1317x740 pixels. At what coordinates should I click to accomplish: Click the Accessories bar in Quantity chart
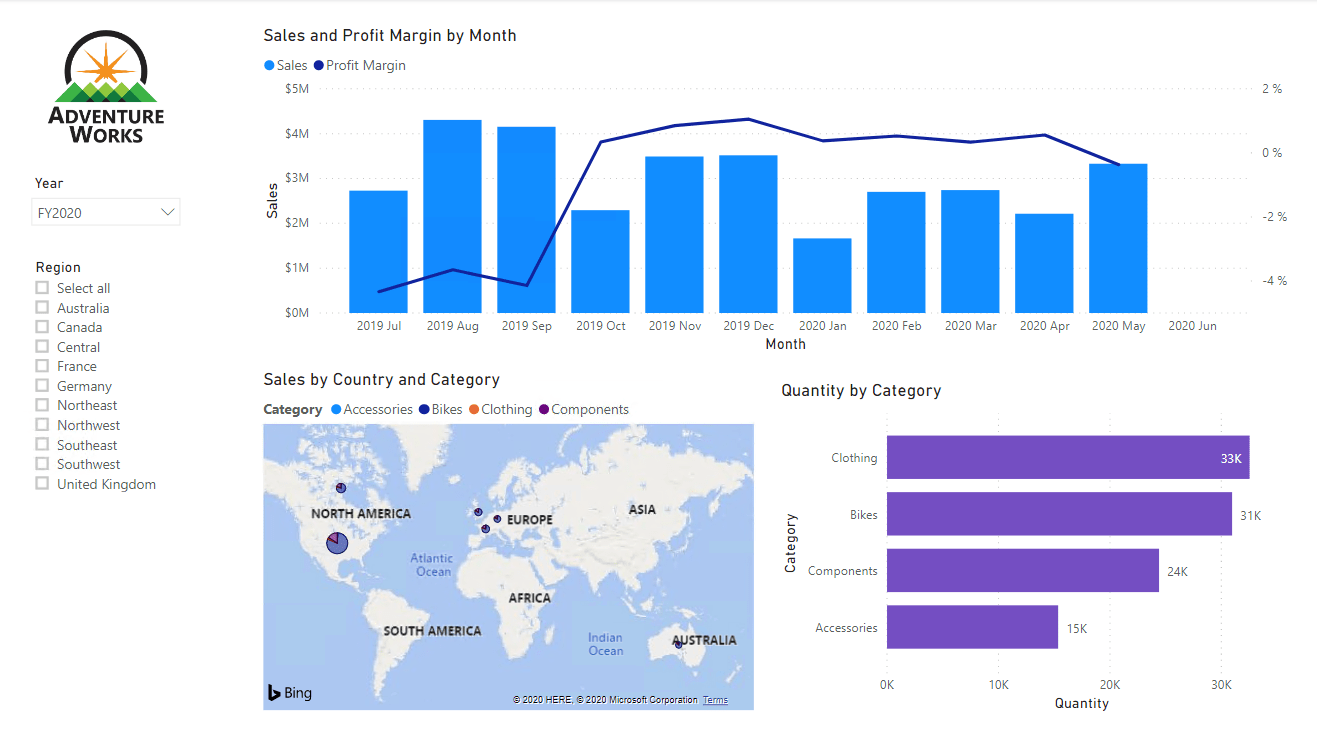pyautogui.click(x=972, y=627)
